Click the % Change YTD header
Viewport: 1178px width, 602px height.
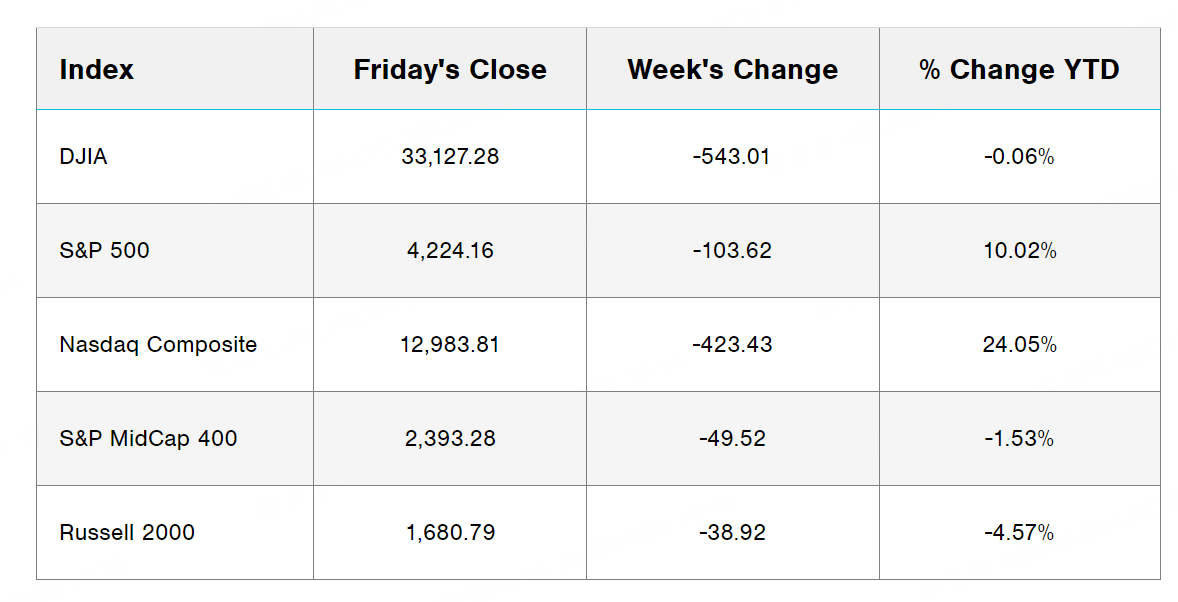point(1019,70)
